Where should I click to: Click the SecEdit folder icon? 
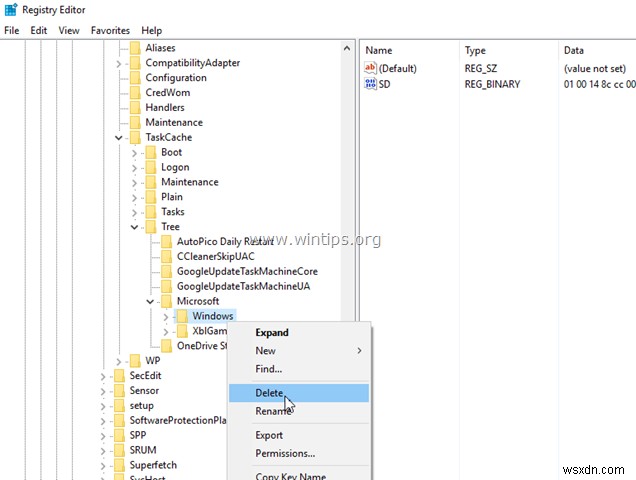click(x=119, y=376)
